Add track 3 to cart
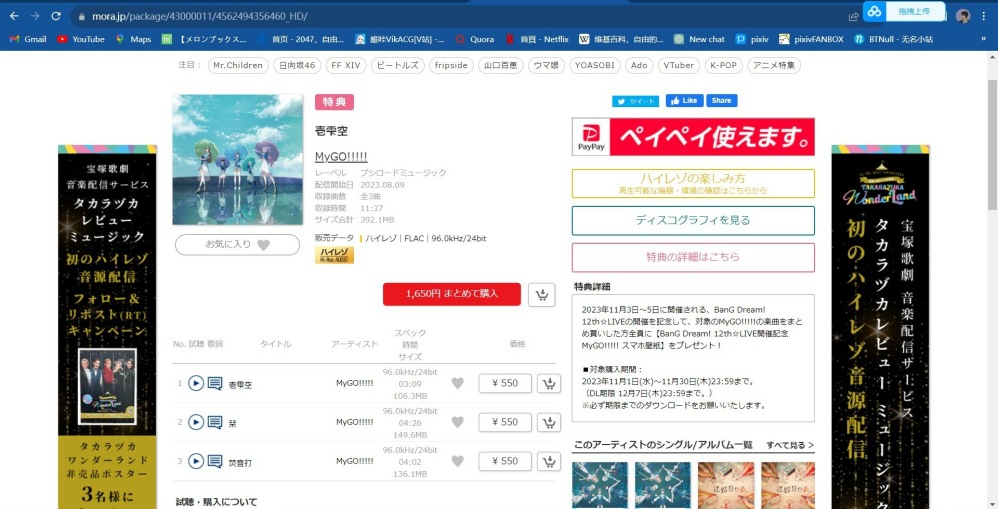This screenshot has width=998, height=509. pos(549,461)
